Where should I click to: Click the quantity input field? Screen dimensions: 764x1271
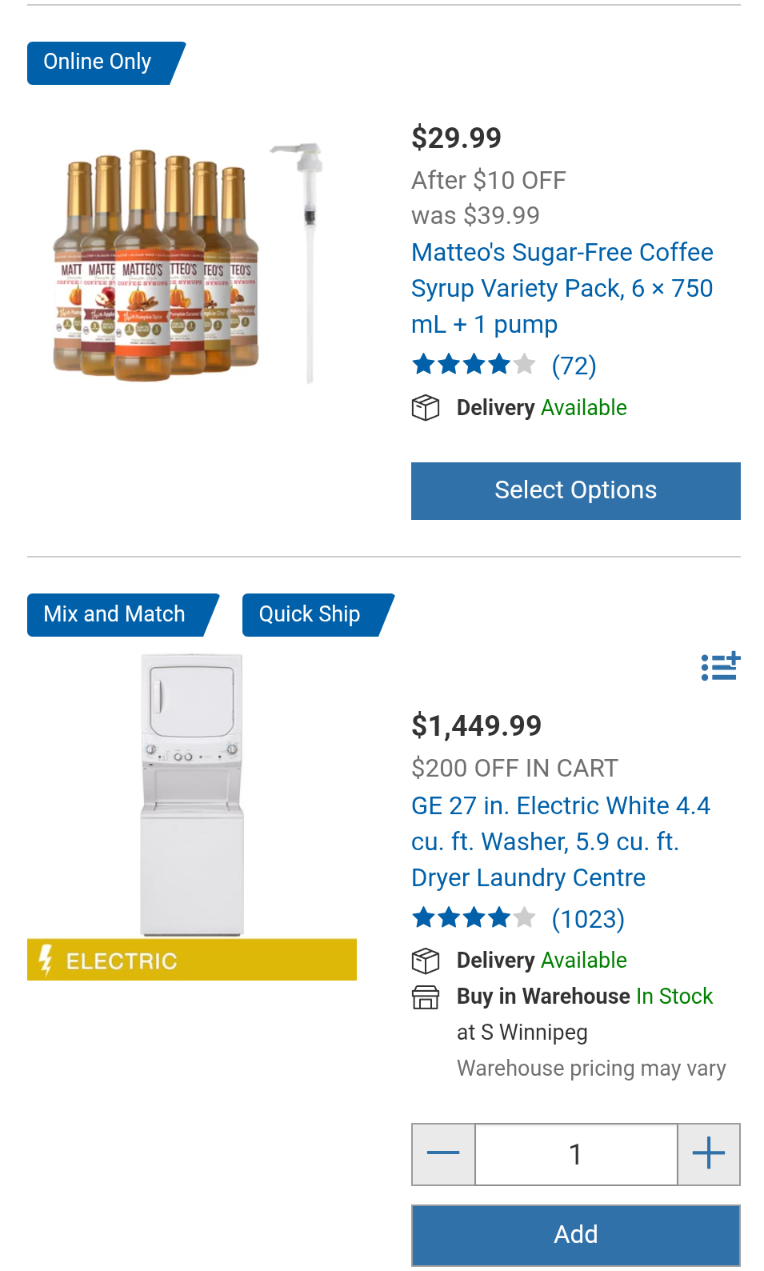click(576, 1154)
